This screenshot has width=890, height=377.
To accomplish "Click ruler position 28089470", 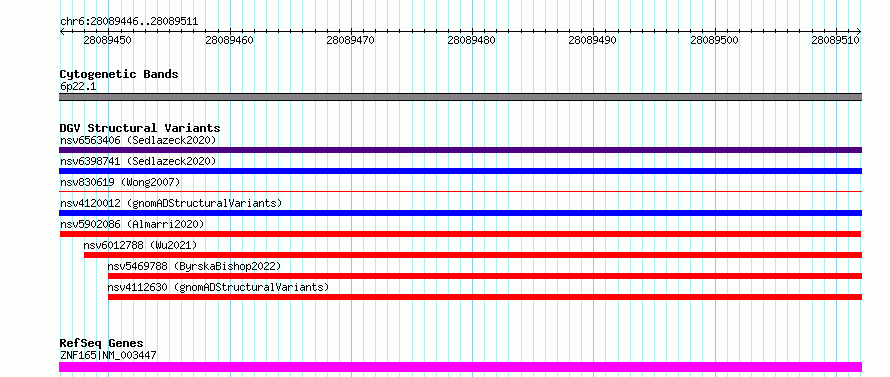I will [351, 40].
